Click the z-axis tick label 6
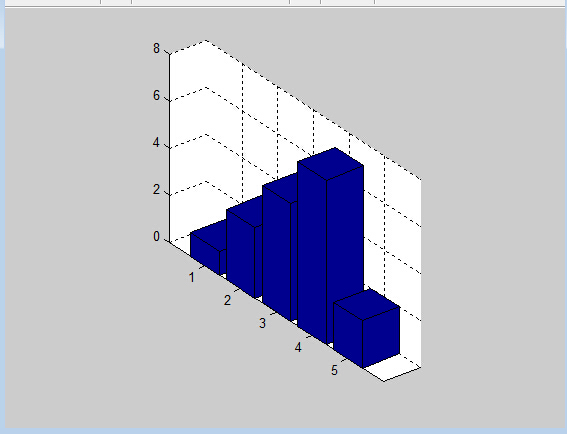Screen dimensions: 567x434 coord(156,96)
